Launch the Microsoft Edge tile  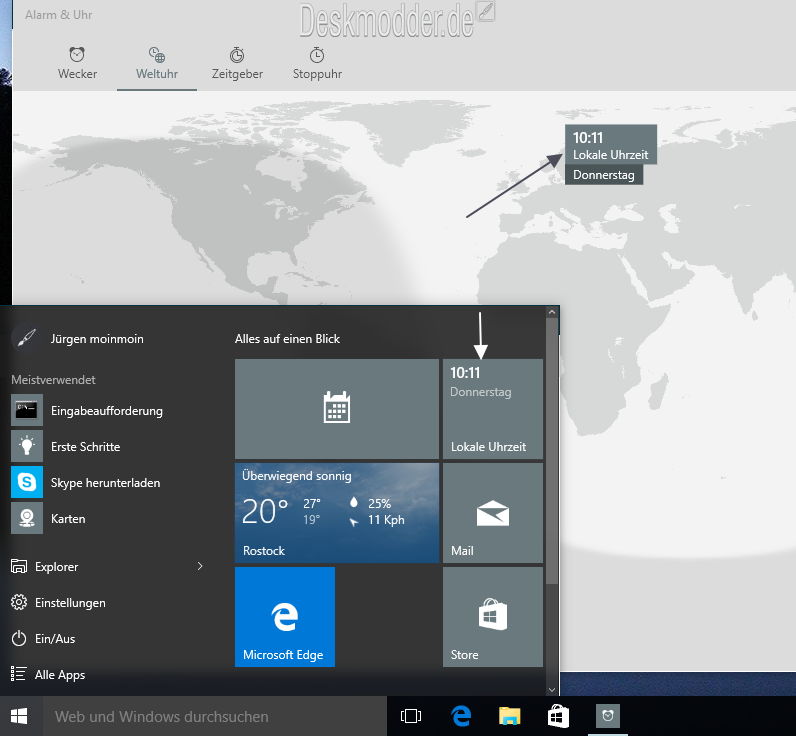(285, 617)
